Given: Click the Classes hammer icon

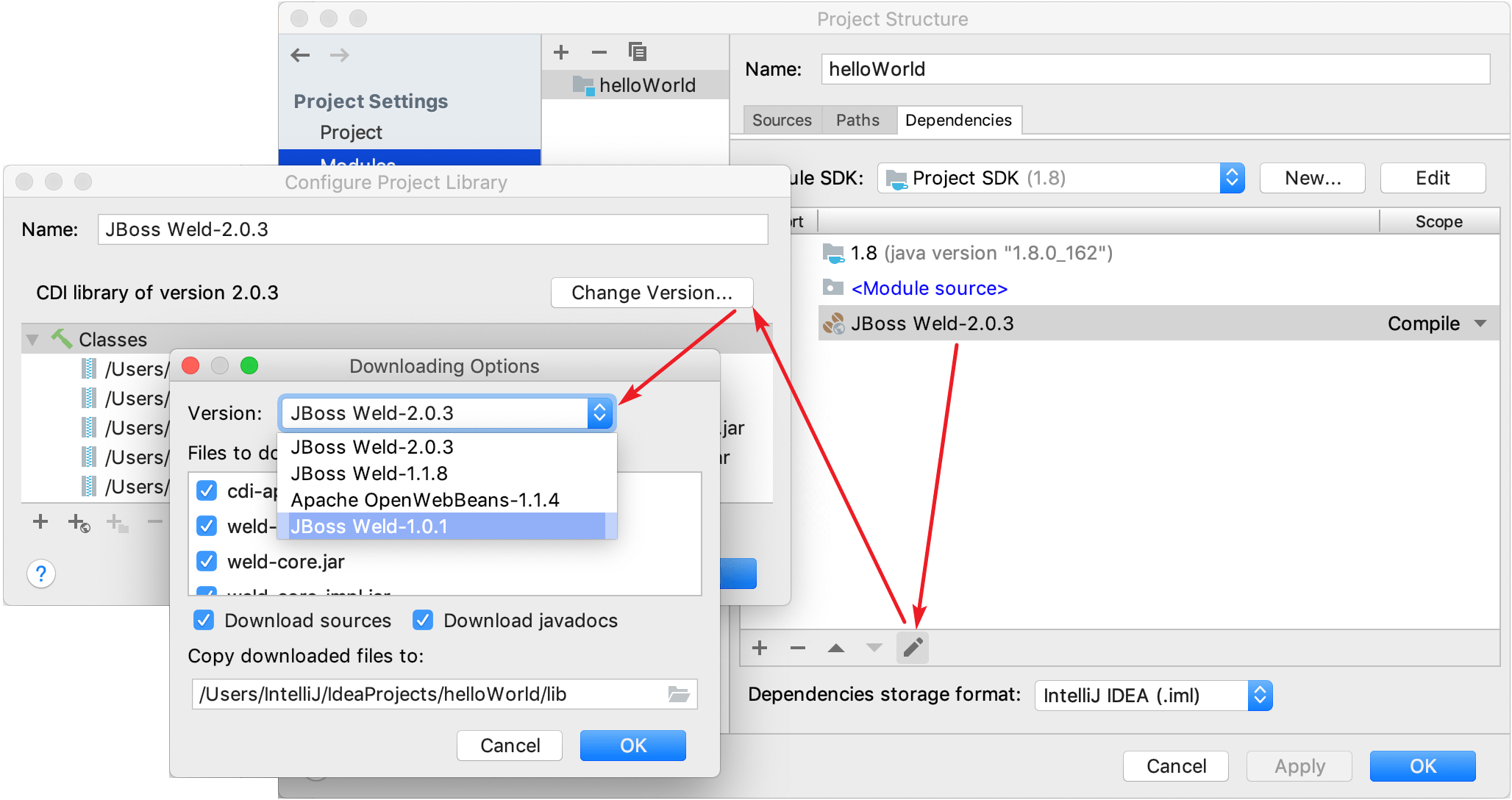Looking at the screenshot, I should (x=62, y=339).
